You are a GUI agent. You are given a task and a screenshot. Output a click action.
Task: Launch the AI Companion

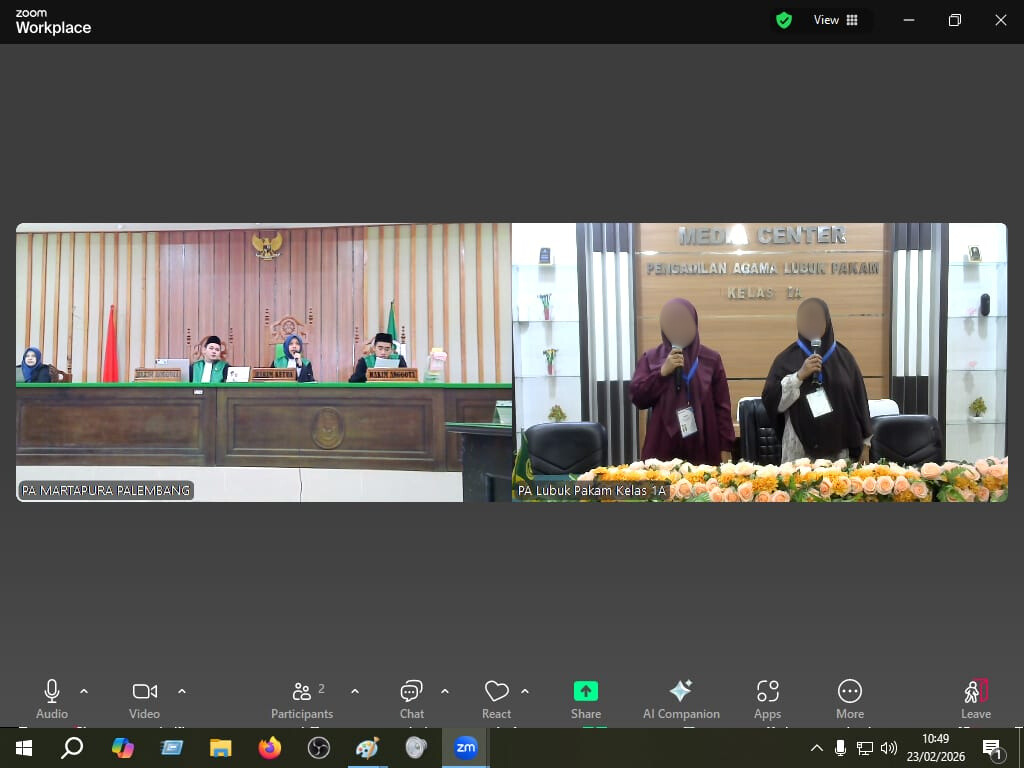tap(681, 698)
